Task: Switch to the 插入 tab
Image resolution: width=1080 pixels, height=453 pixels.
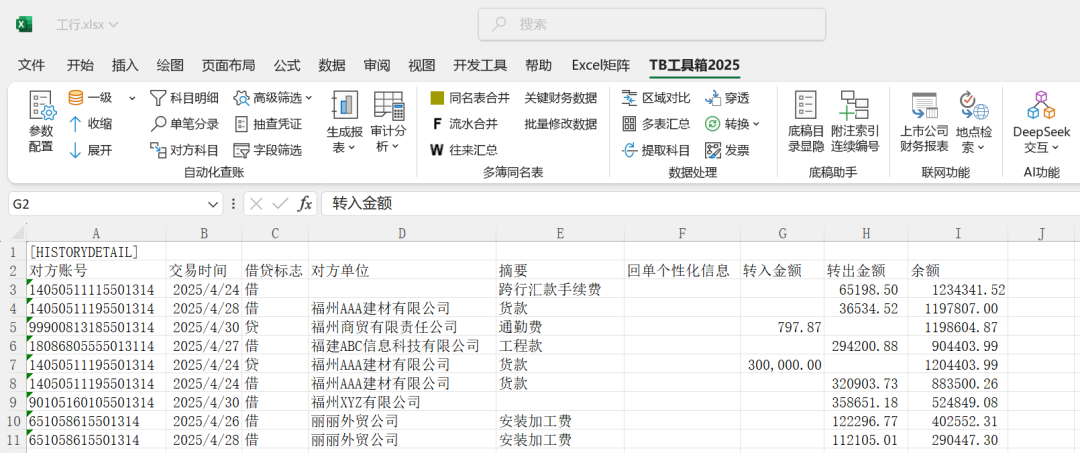Action: click(x=125, y=65)
